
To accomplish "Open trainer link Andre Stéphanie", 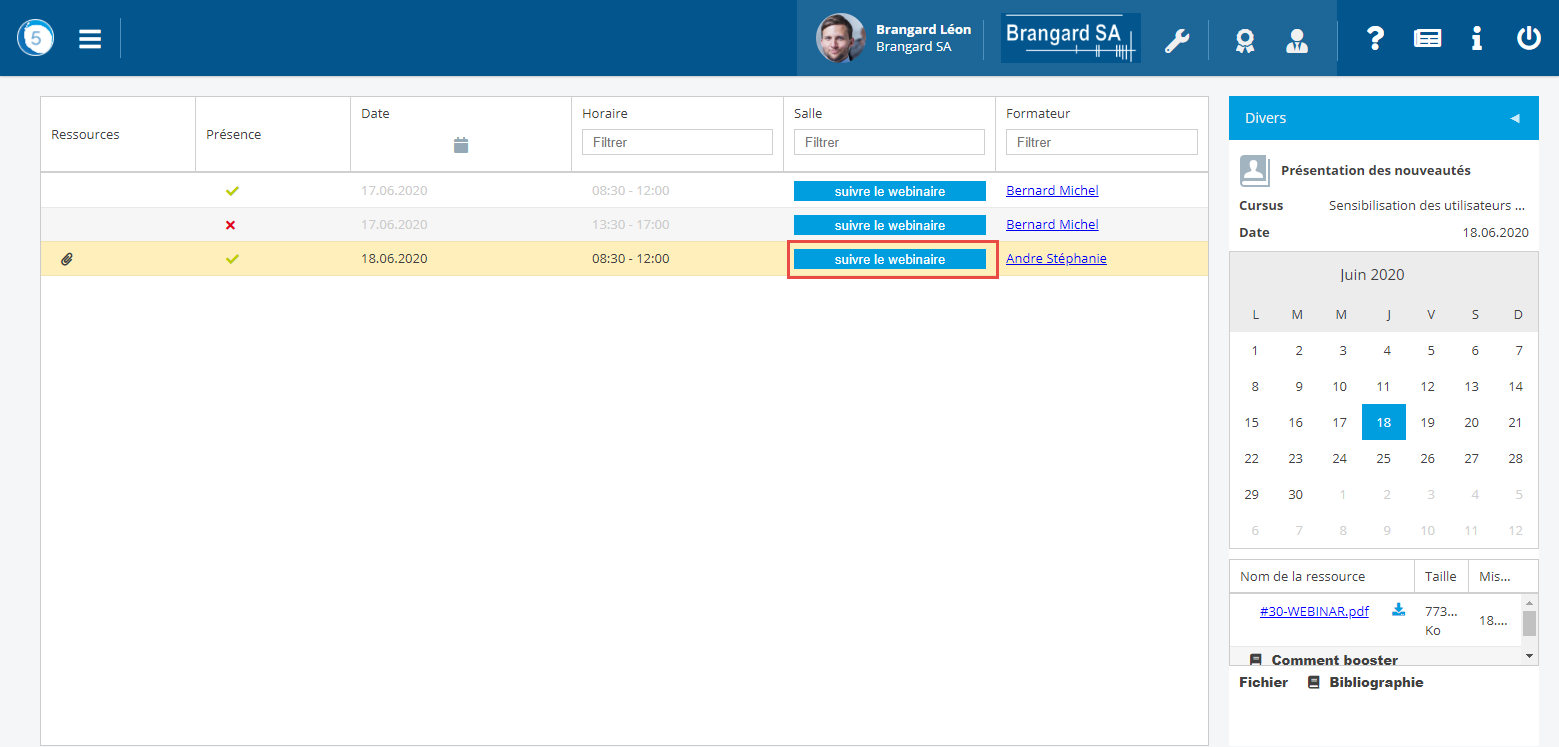I will pyautogui.click(x=1056, y=259).
